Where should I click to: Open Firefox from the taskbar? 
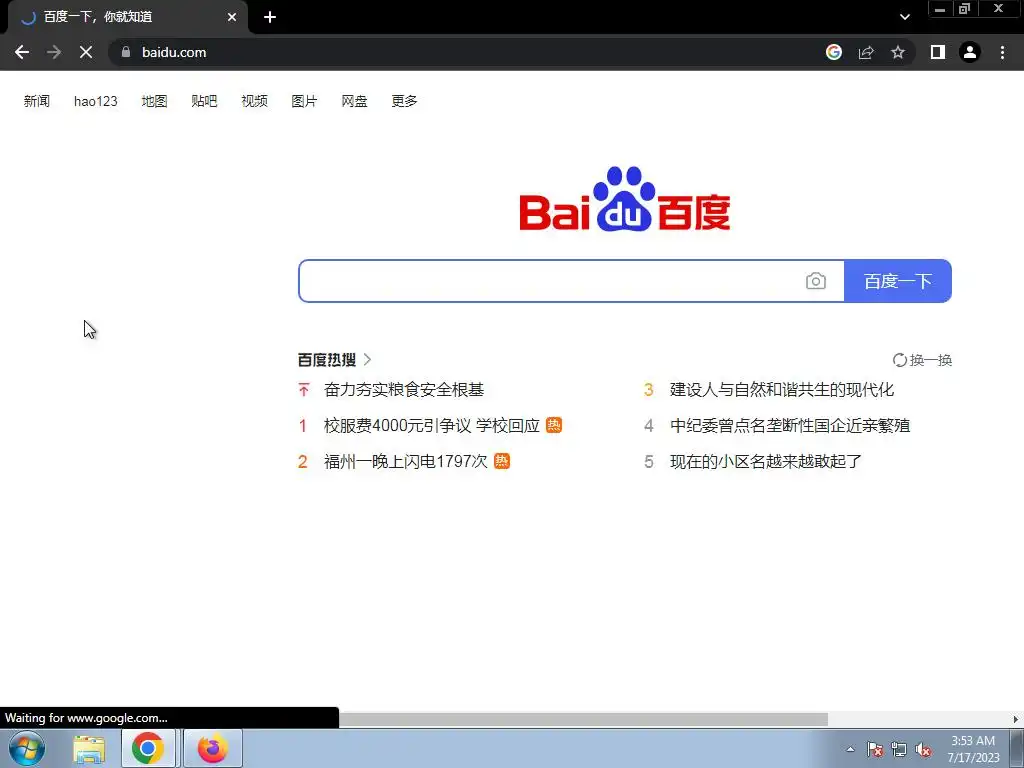[x=212, y=748]
